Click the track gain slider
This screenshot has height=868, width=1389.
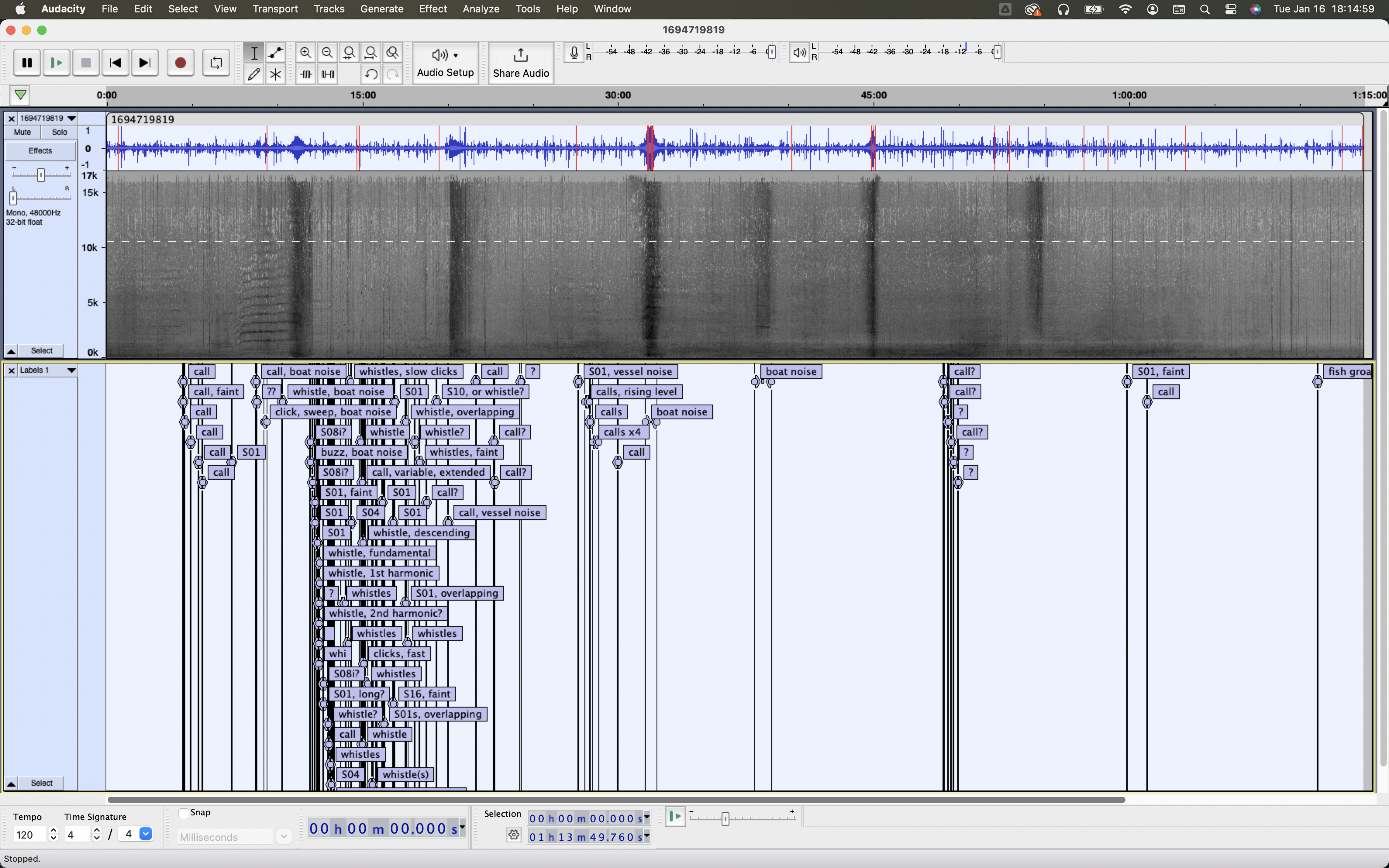[x=41, y=175]
